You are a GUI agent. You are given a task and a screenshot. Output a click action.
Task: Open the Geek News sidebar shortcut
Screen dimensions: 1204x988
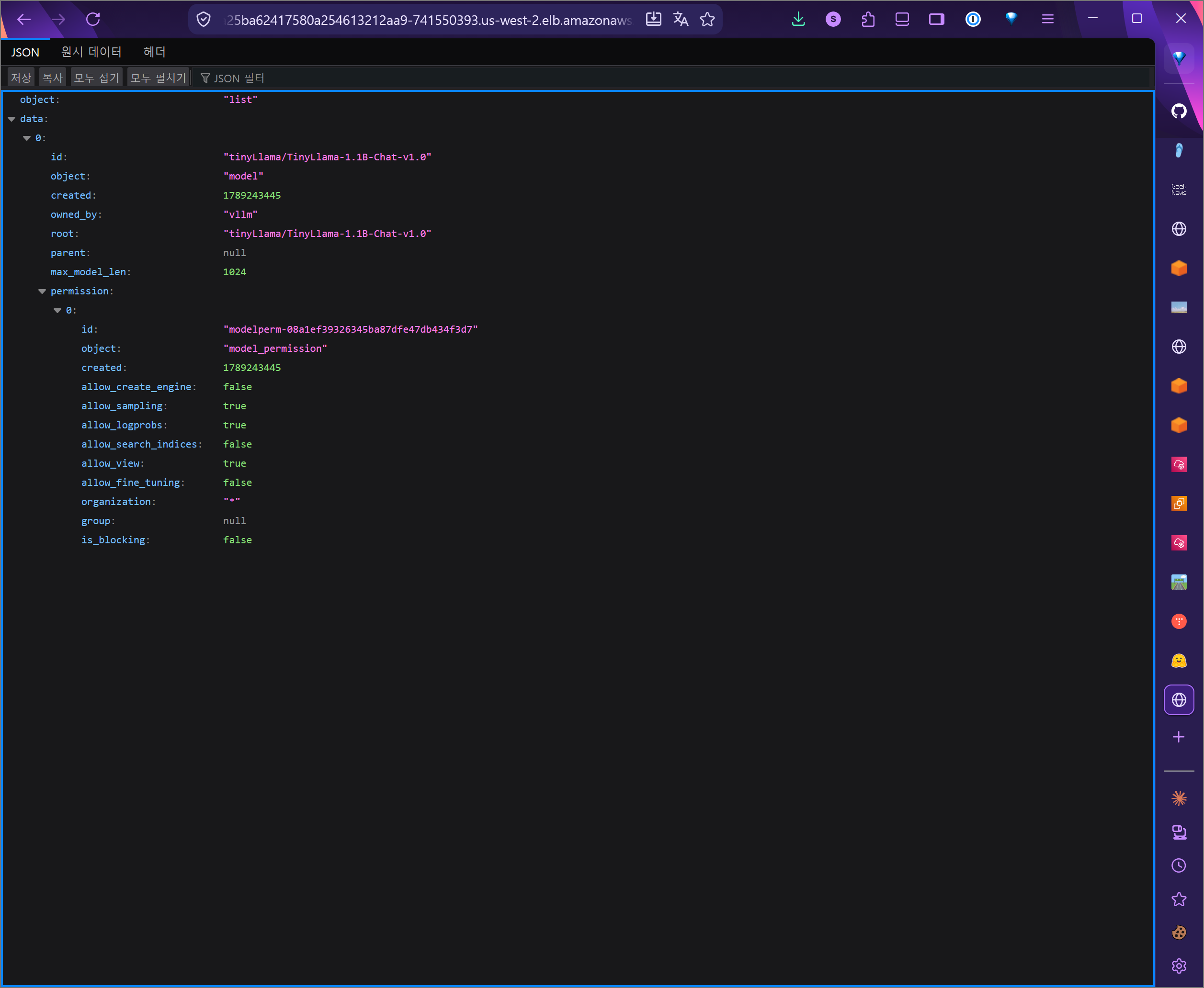click(1179, 190)
